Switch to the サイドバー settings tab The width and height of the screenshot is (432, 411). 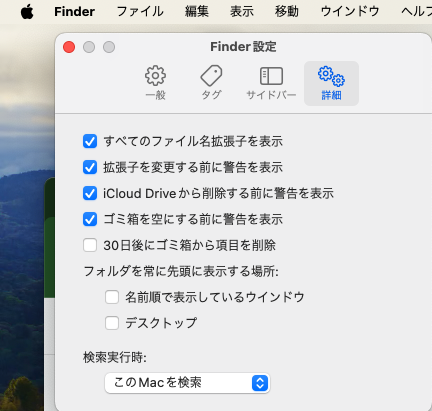point(271,83)
